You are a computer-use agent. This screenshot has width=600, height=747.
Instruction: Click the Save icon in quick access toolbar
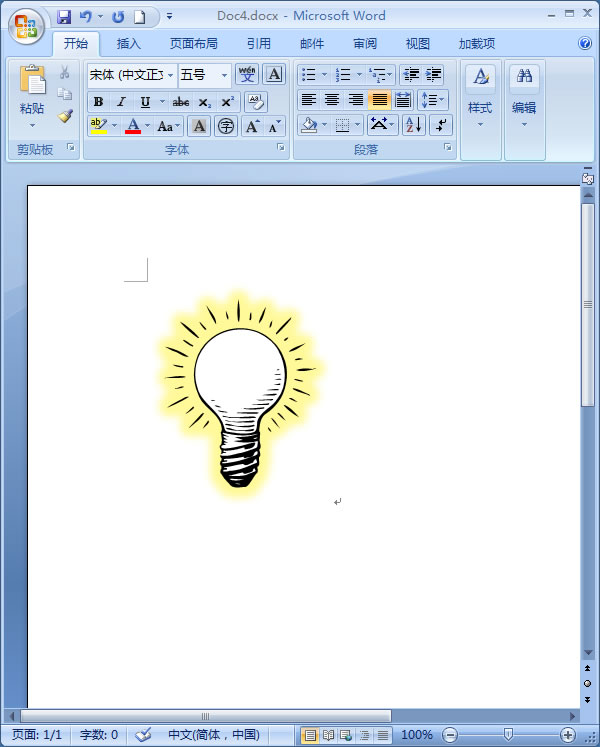click(x=65, y=17)
